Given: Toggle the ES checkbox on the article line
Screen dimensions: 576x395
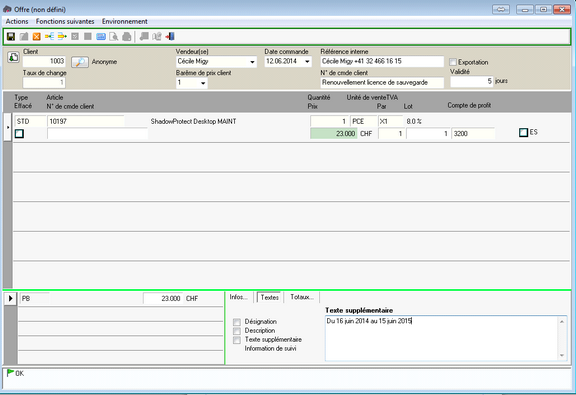Looking at the screenshot, I should (523, 132).
